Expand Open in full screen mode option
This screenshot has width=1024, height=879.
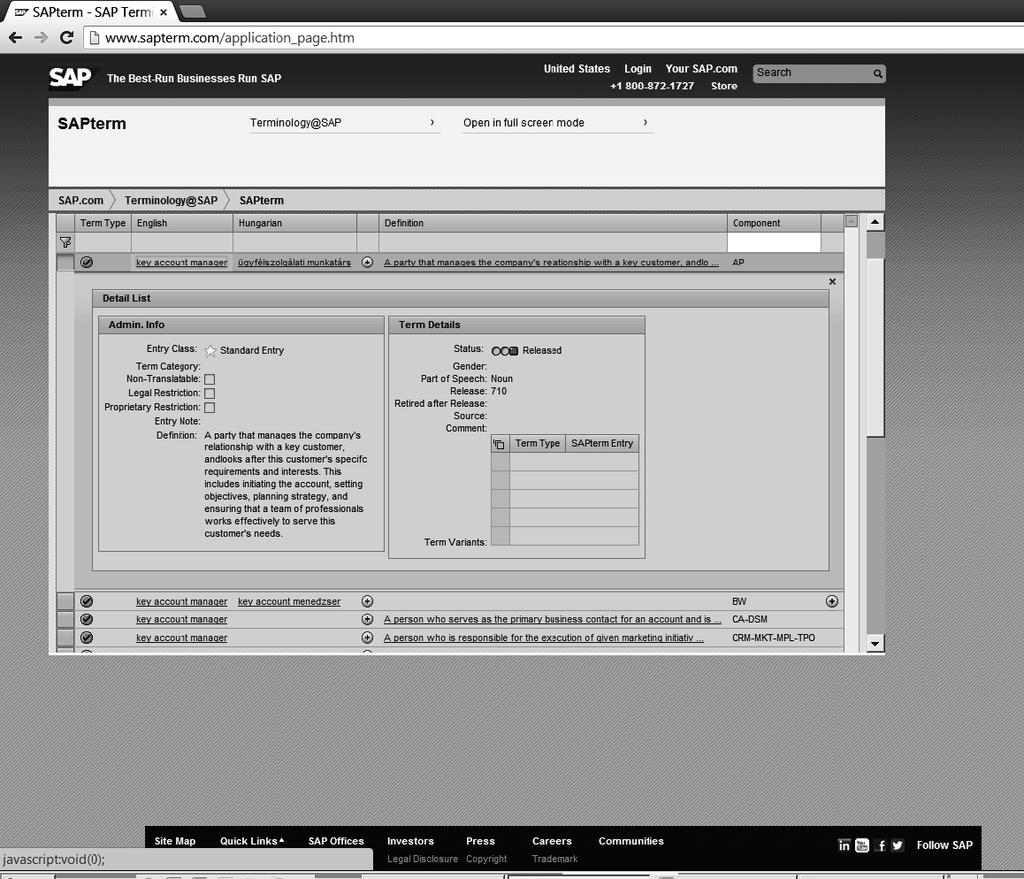(557, 123)
